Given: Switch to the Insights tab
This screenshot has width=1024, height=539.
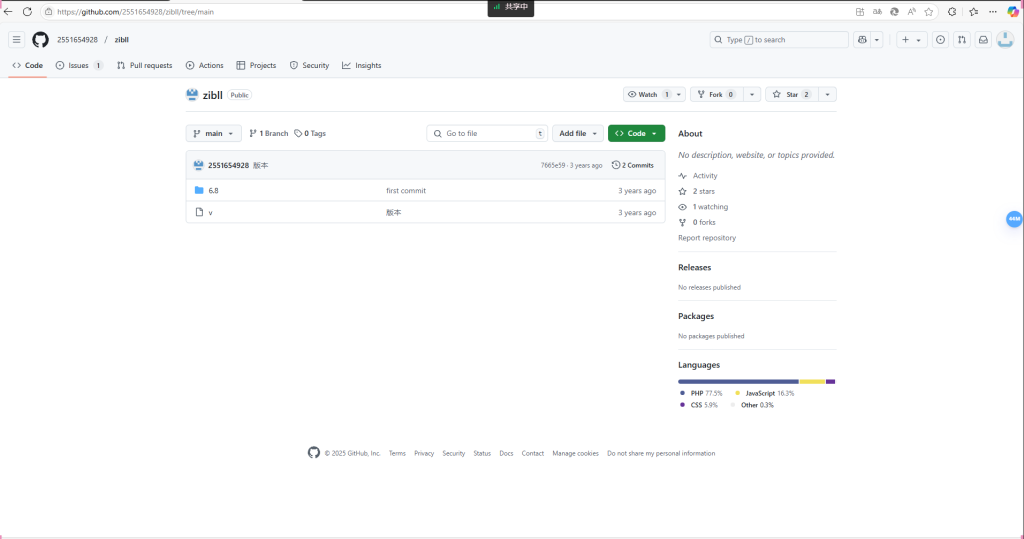Looking at the screenshot, I should (361, 65).
